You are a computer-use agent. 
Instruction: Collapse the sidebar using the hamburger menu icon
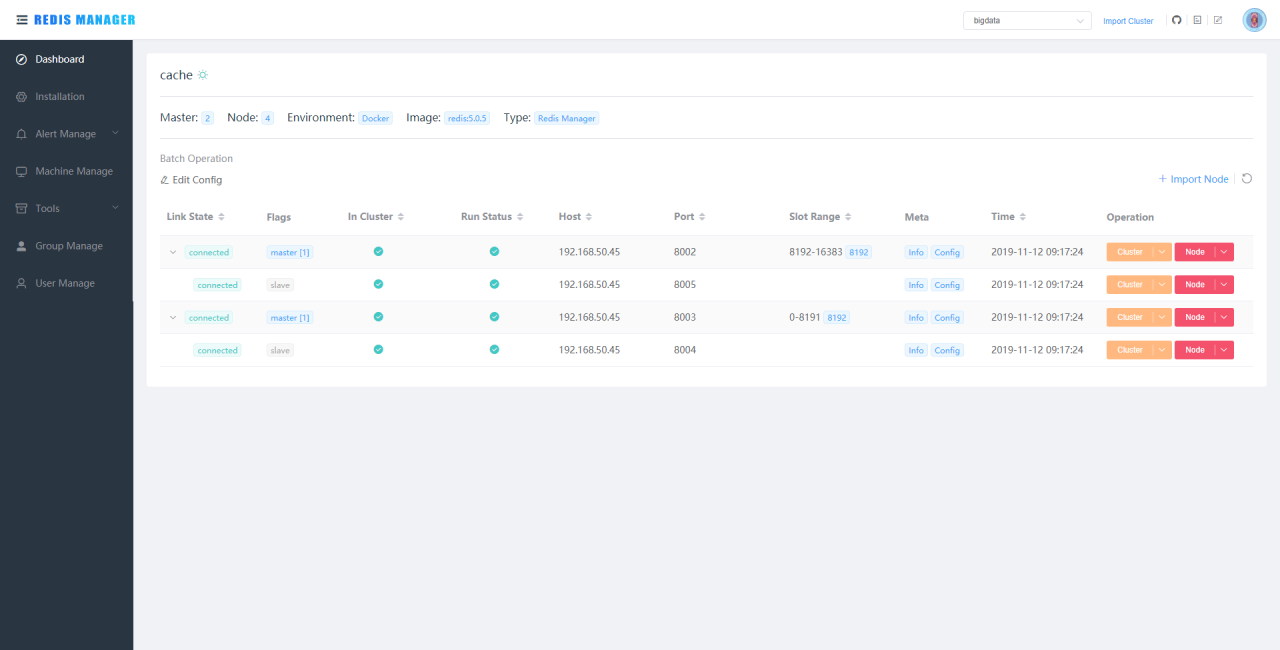[22, 20]
